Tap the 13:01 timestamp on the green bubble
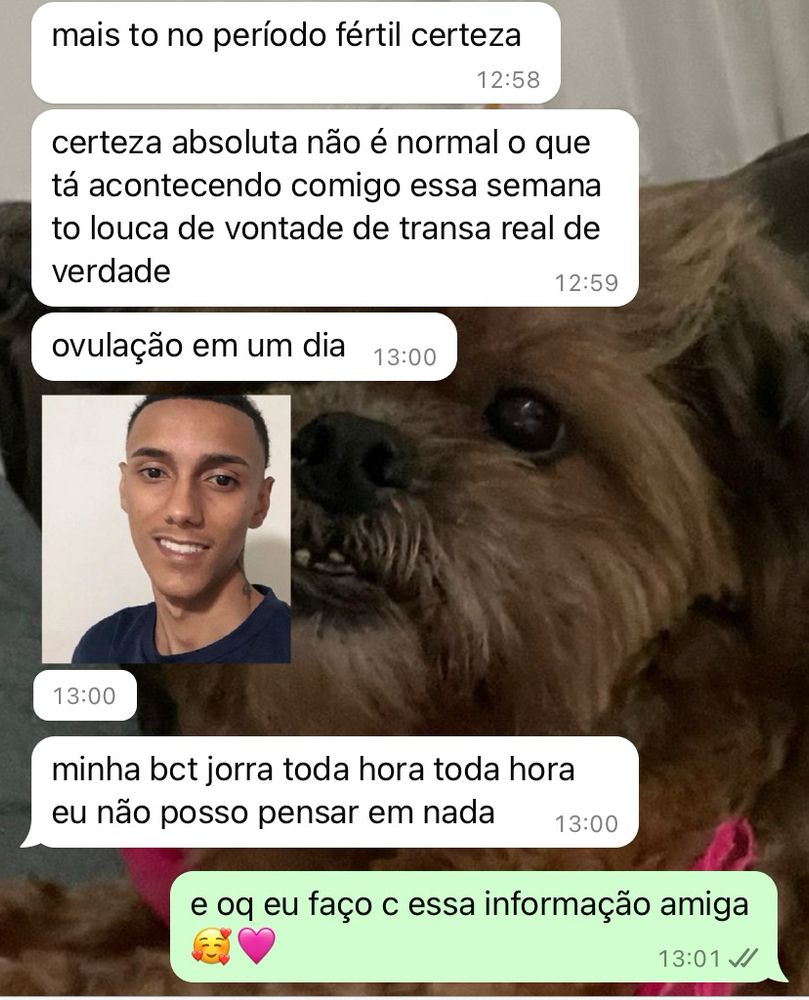Image resolution: width=809 pixels, height=1000 pixels. pyautogui.click(x=689, y=959)
